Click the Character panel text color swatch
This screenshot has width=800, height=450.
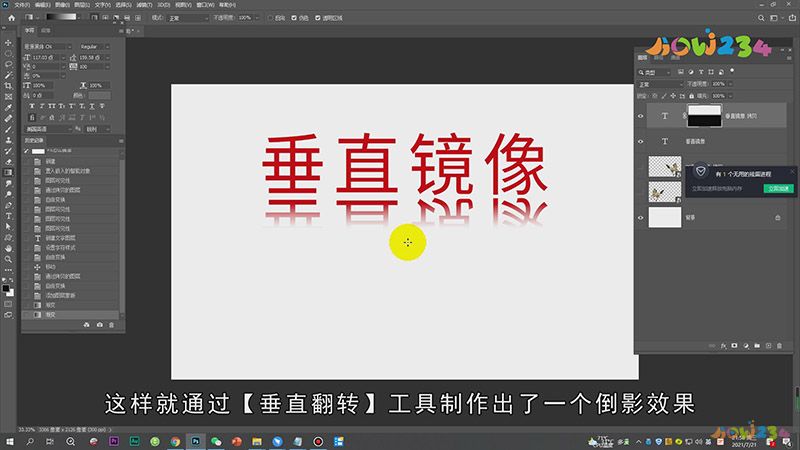coord(99,95)
